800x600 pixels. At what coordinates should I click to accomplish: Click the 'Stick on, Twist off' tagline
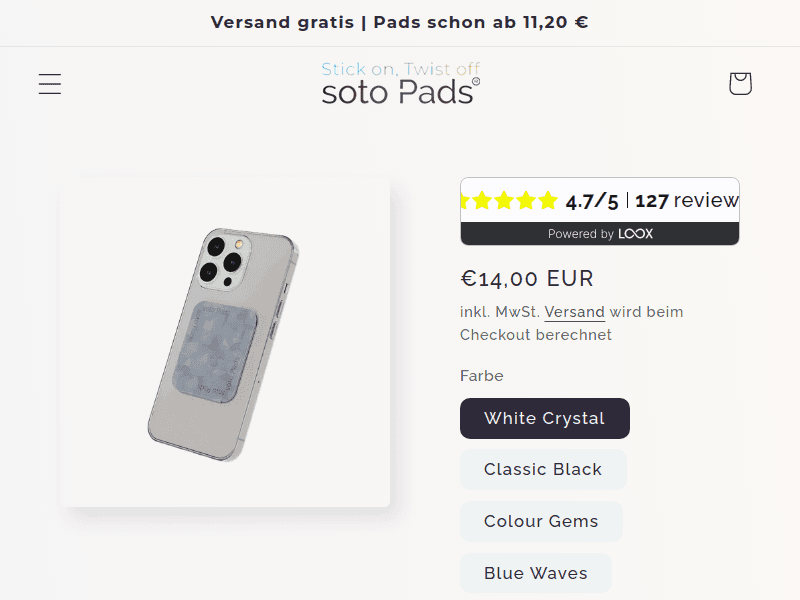[400, 70]
